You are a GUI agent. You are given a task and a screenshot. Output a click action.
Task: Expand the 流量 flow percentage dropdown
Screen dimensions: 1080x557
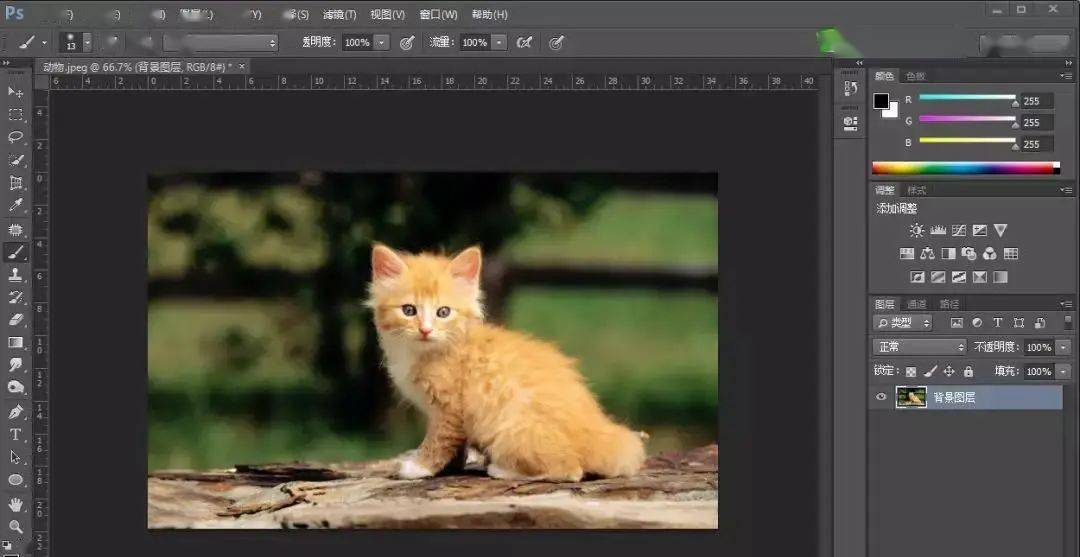(x=499, y=43)
